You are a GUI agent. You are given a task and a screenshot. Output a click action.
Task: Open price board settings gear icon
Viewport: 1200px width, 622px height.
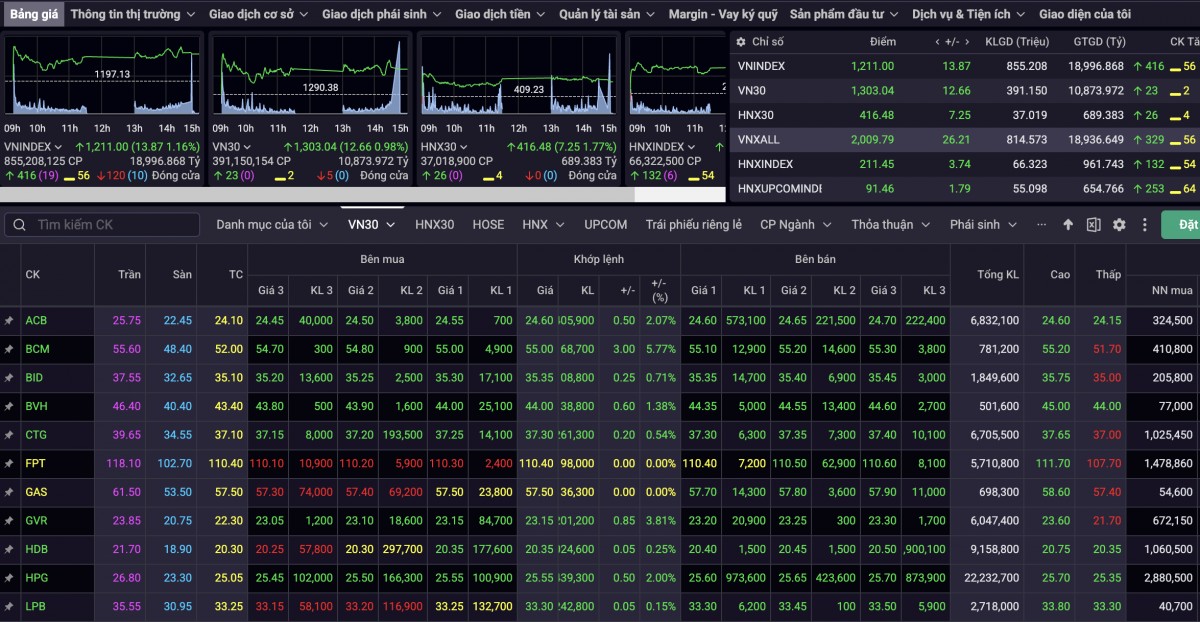coord(1119,225)
